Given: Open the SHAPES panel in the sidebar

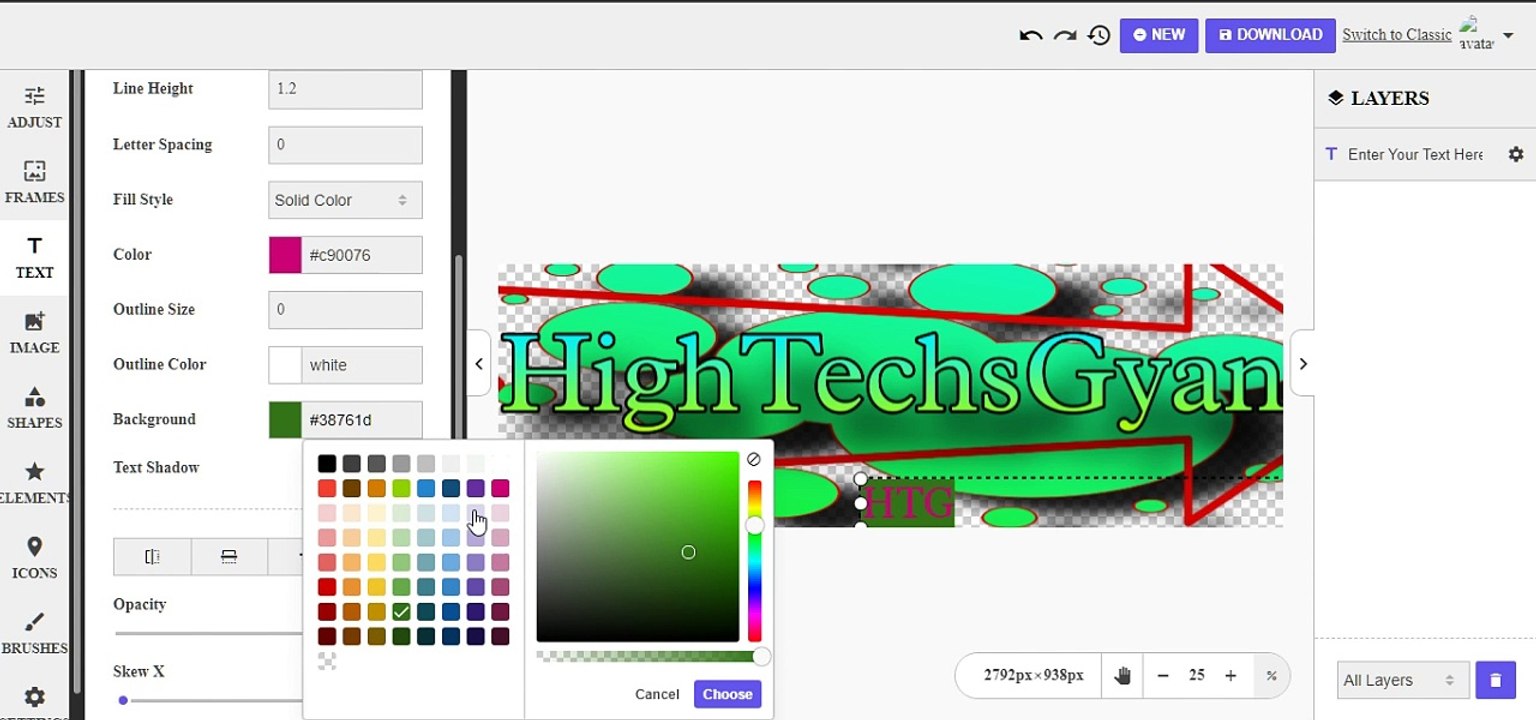Looking at the screenshot, I should point(35,407).
